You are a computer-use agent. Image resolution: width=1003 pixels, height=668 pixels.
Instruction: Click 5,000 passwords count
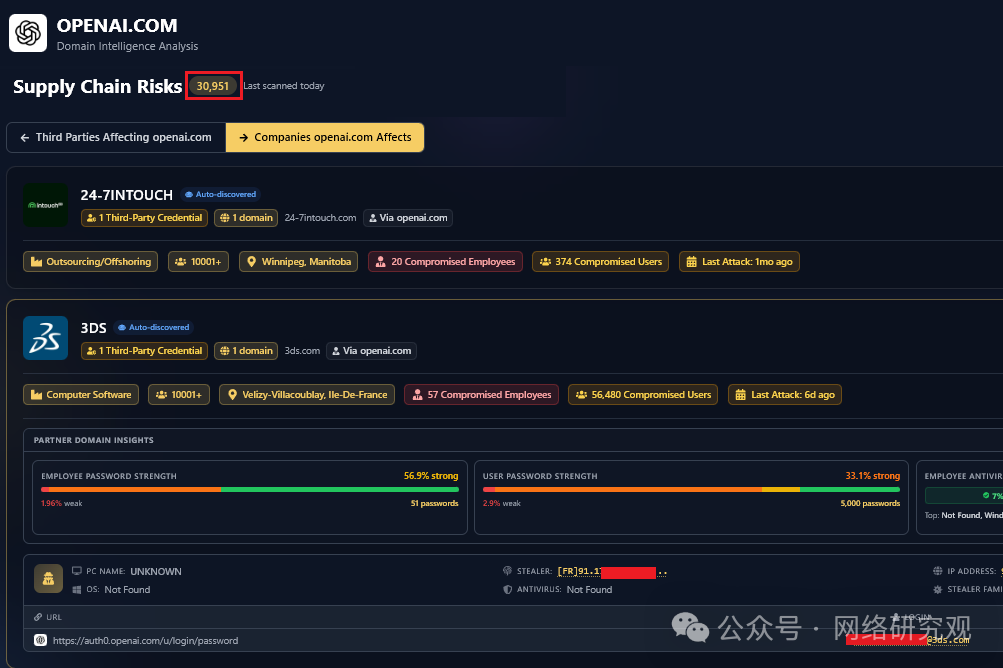coord(870,504)
